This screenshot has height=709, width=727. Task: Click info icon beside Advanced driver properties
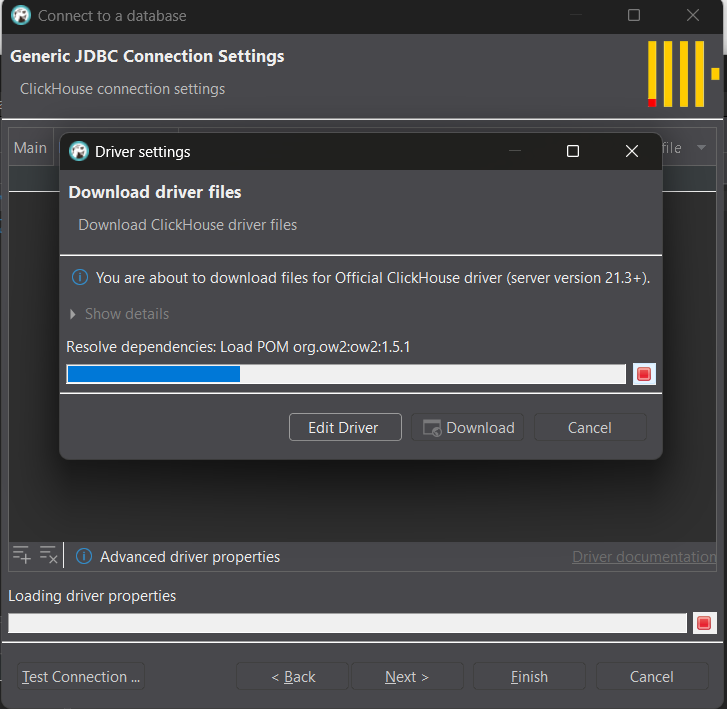[x=85, y=556]
